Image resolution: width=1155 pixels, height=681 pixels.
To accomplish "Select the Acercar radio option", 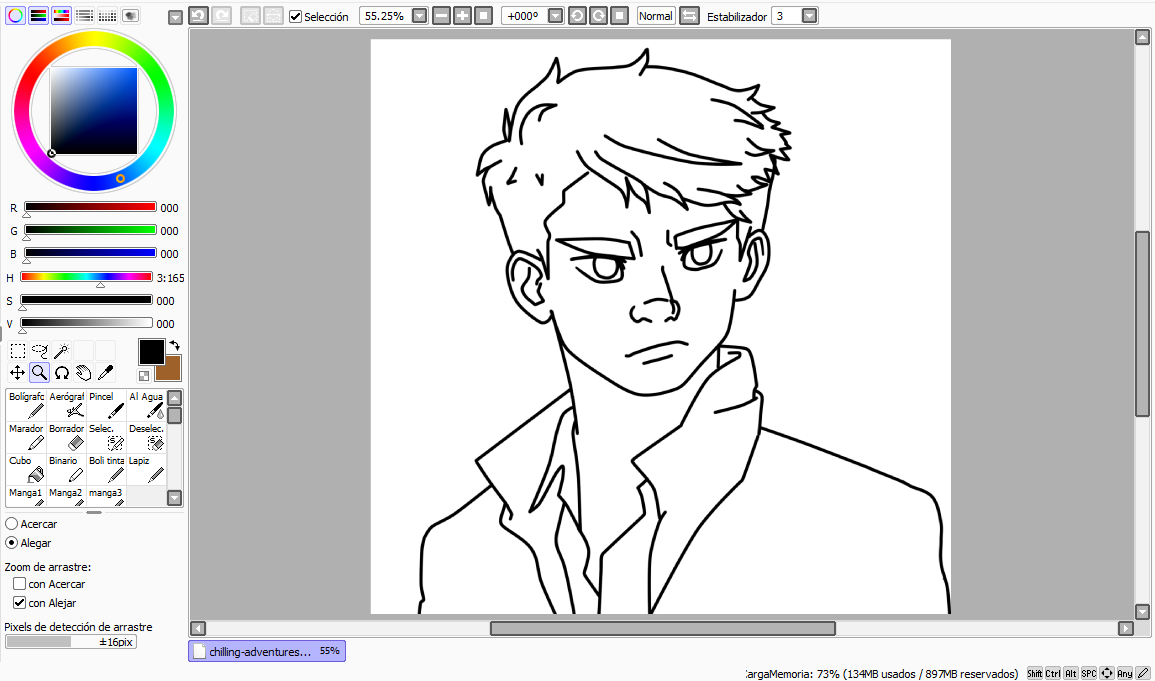I will [x=12, y=523].
